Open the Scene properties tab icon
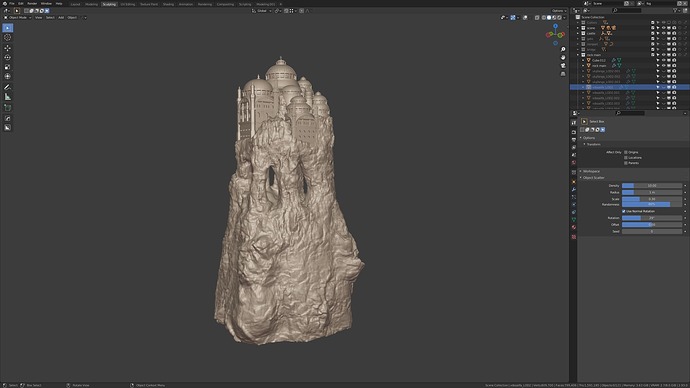 pos(574,154)
